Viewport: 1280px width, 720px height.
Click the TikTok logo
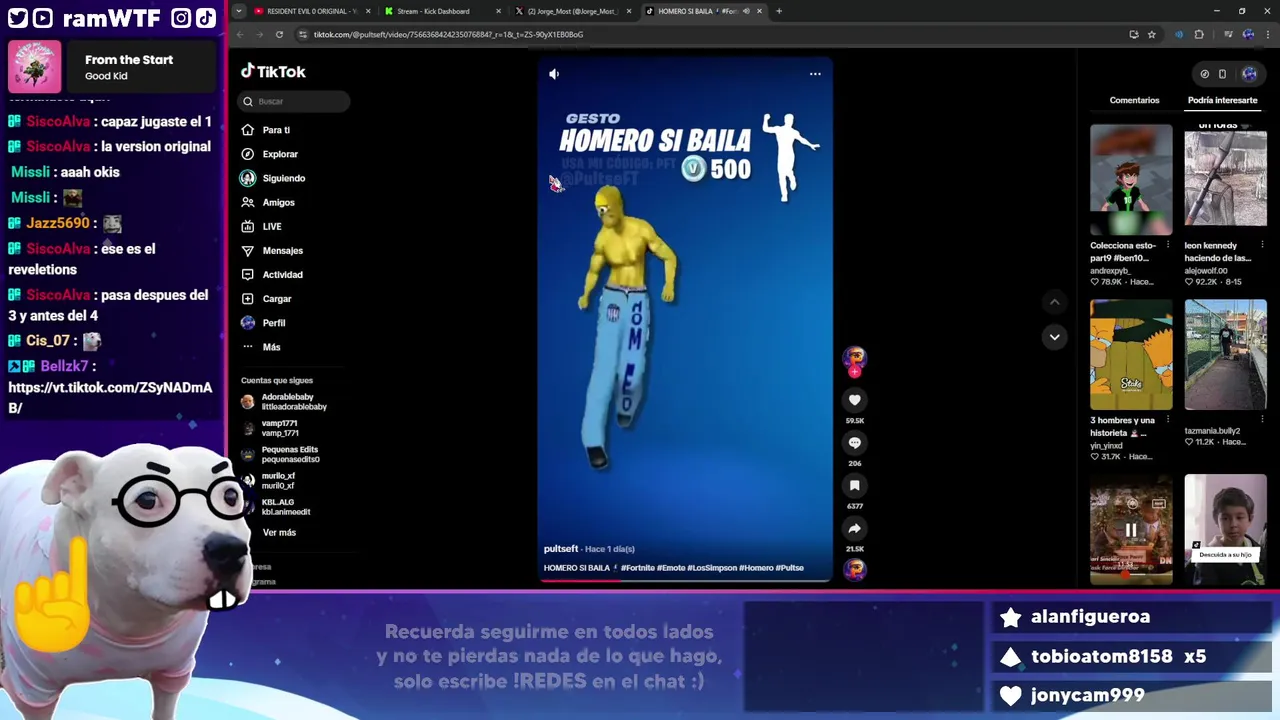273,72
